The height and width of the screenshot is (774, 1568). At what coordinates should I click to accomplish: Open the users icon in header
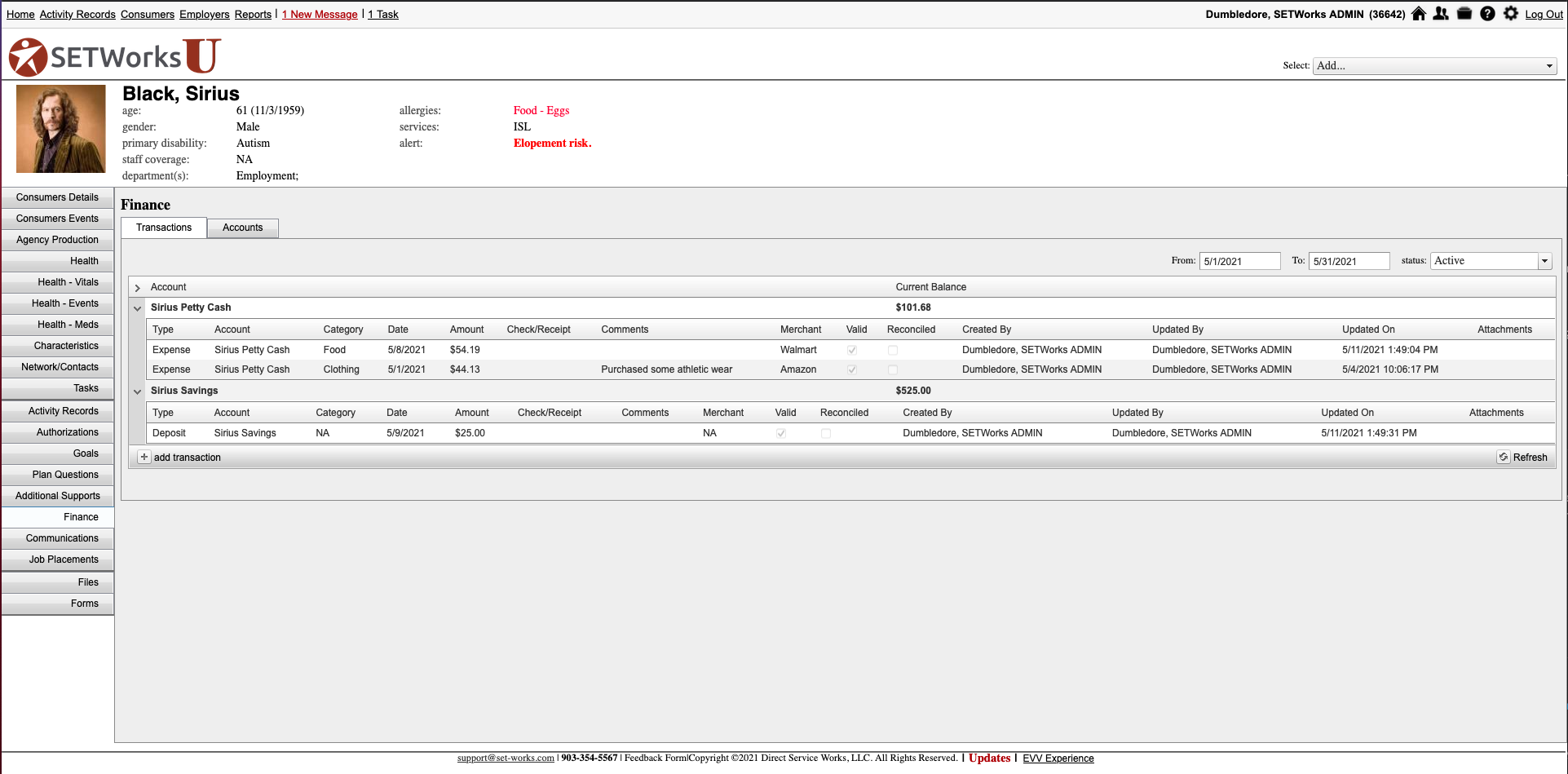pyautogui.click(x=1442, y=14)
